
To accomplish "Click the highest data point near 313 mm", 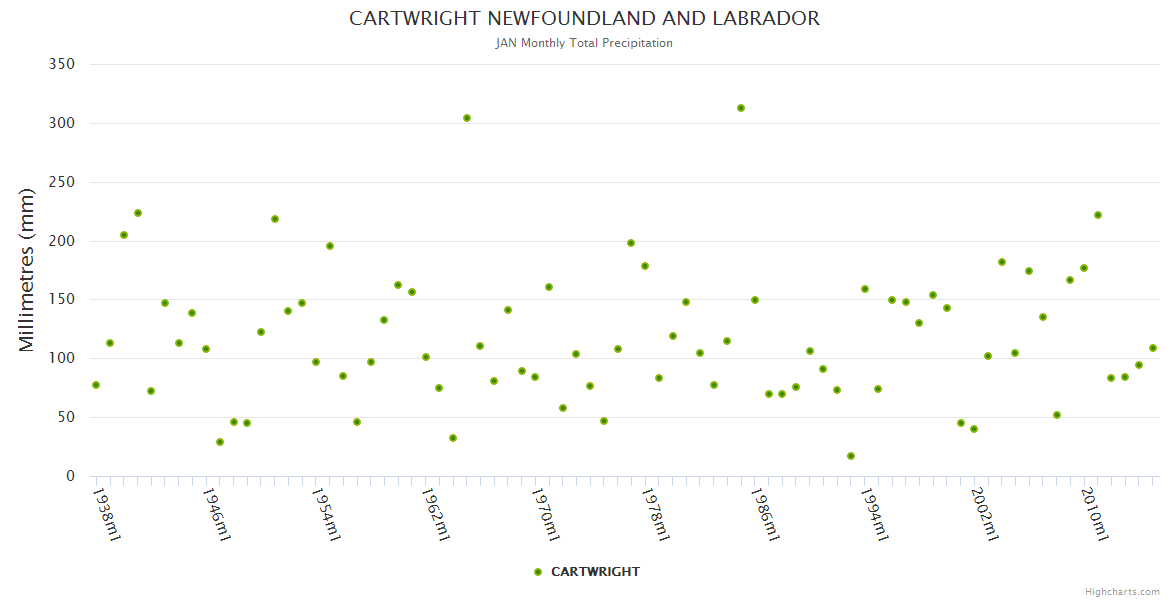I will tap(741, 108).
